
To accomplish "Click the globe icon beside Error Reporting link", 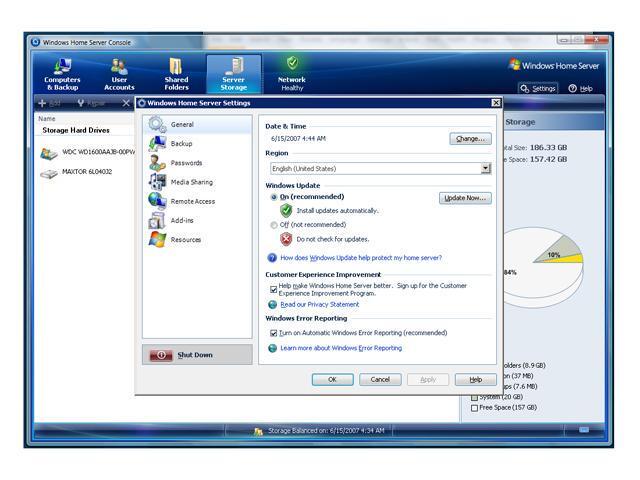I will (x=272, y=348).
